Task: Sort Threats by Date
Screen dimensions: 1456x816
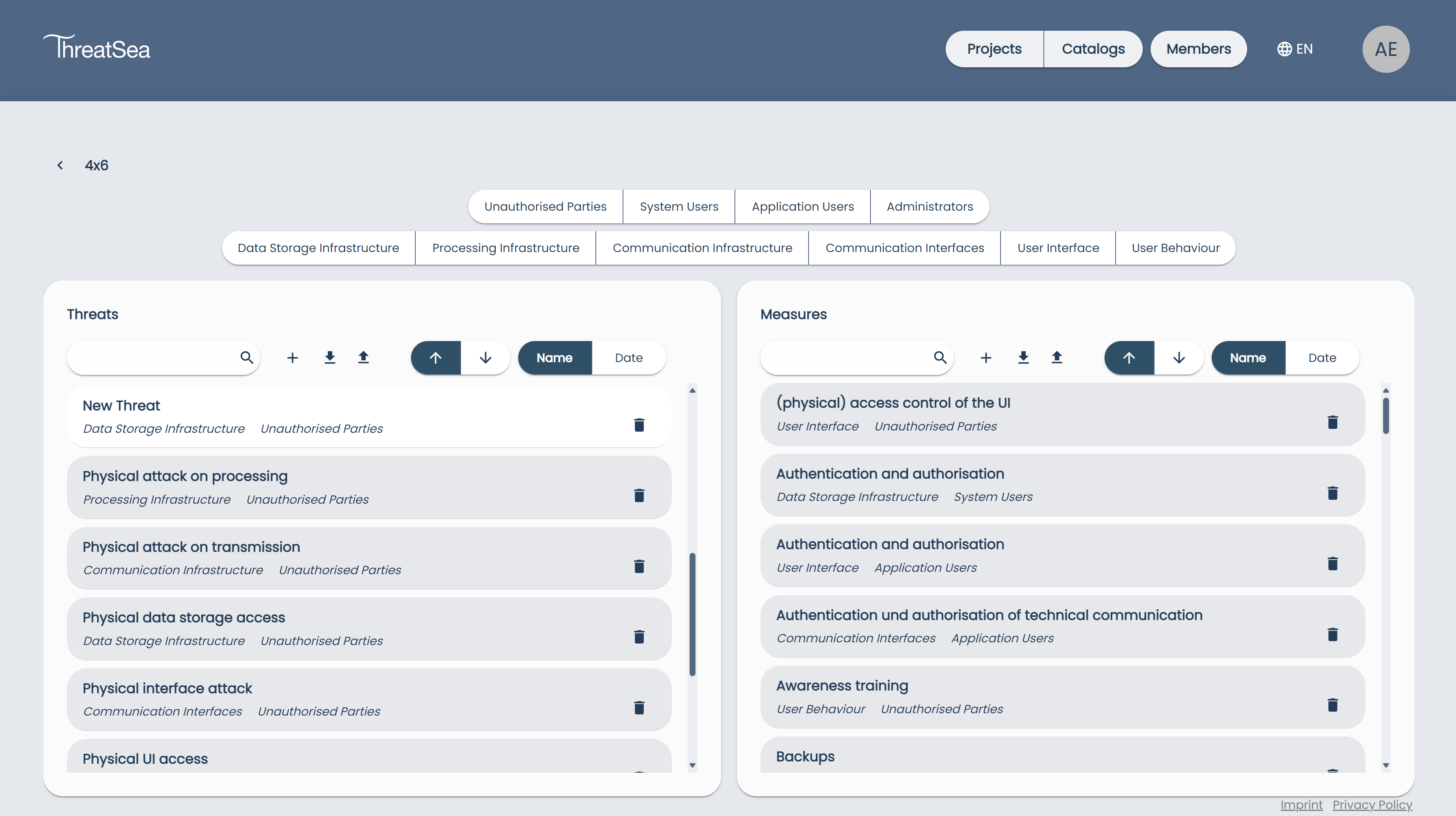Action: tap(628, 358)
